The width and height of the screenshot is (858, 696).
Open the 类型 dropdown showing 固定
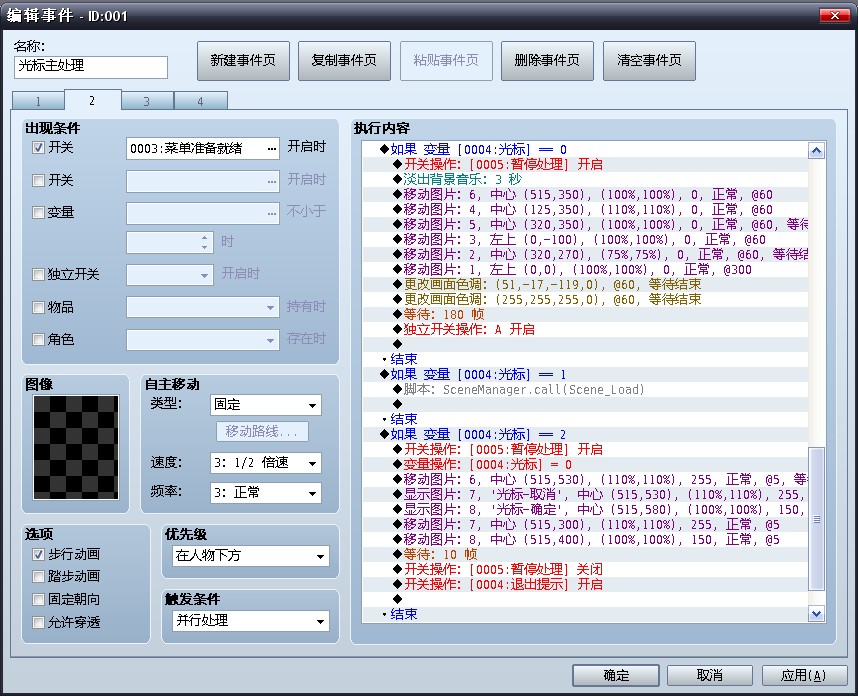[265, 405]
